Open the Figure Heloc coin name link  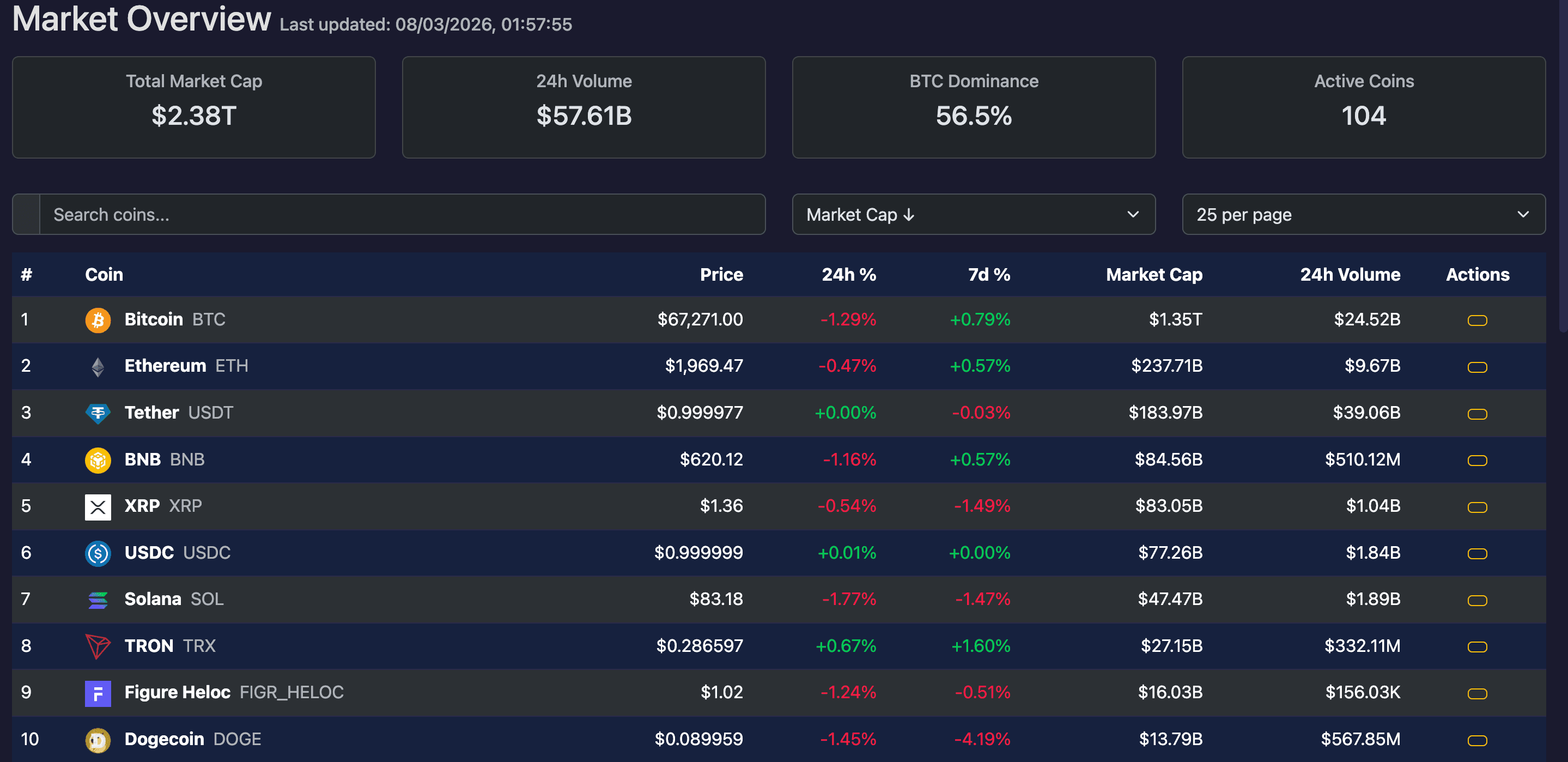point(177,693)
